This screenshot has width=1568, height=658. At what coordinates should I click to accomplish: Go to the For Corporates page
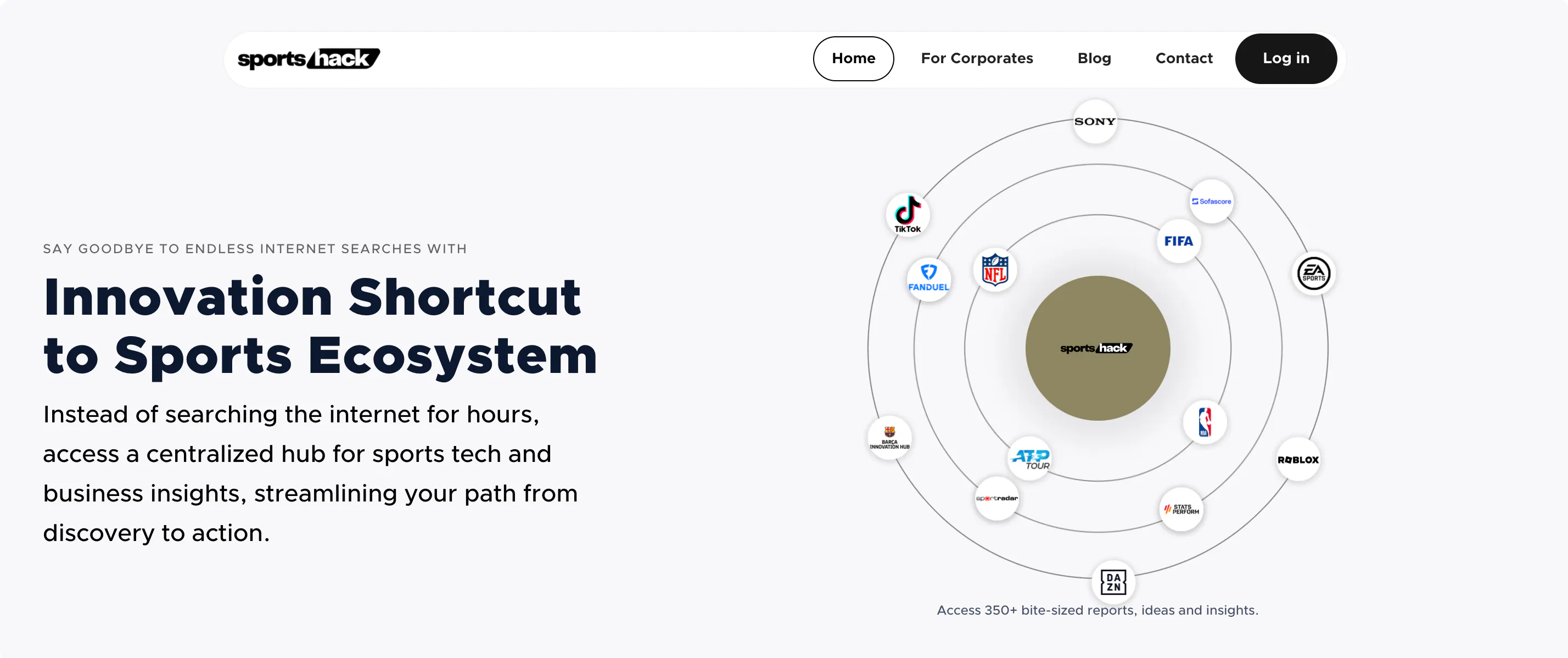tap(977, 58)
